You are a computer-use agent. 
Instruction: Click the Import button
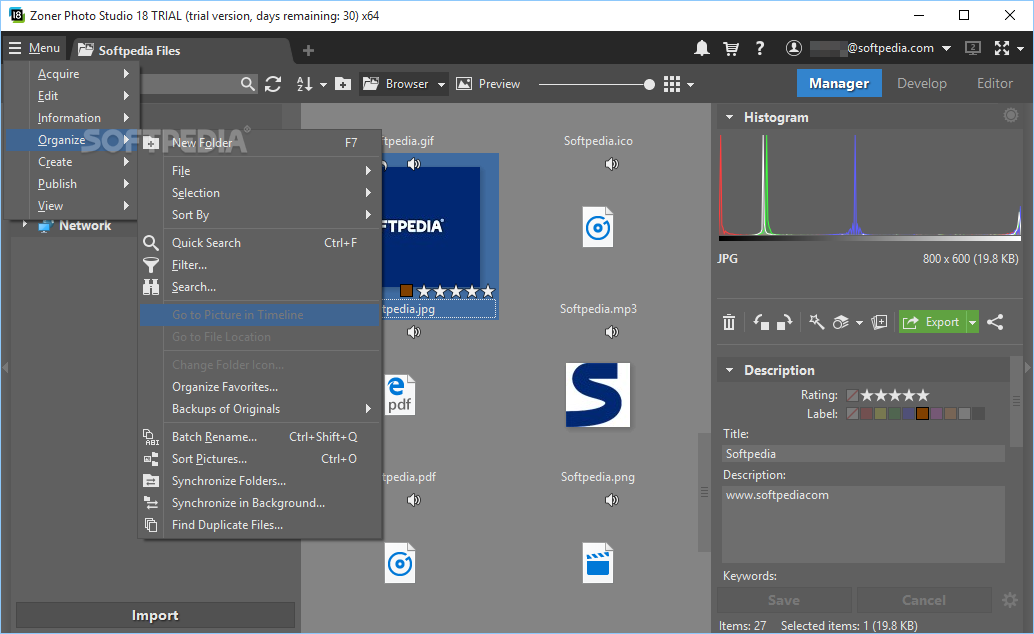coord(155,615)
